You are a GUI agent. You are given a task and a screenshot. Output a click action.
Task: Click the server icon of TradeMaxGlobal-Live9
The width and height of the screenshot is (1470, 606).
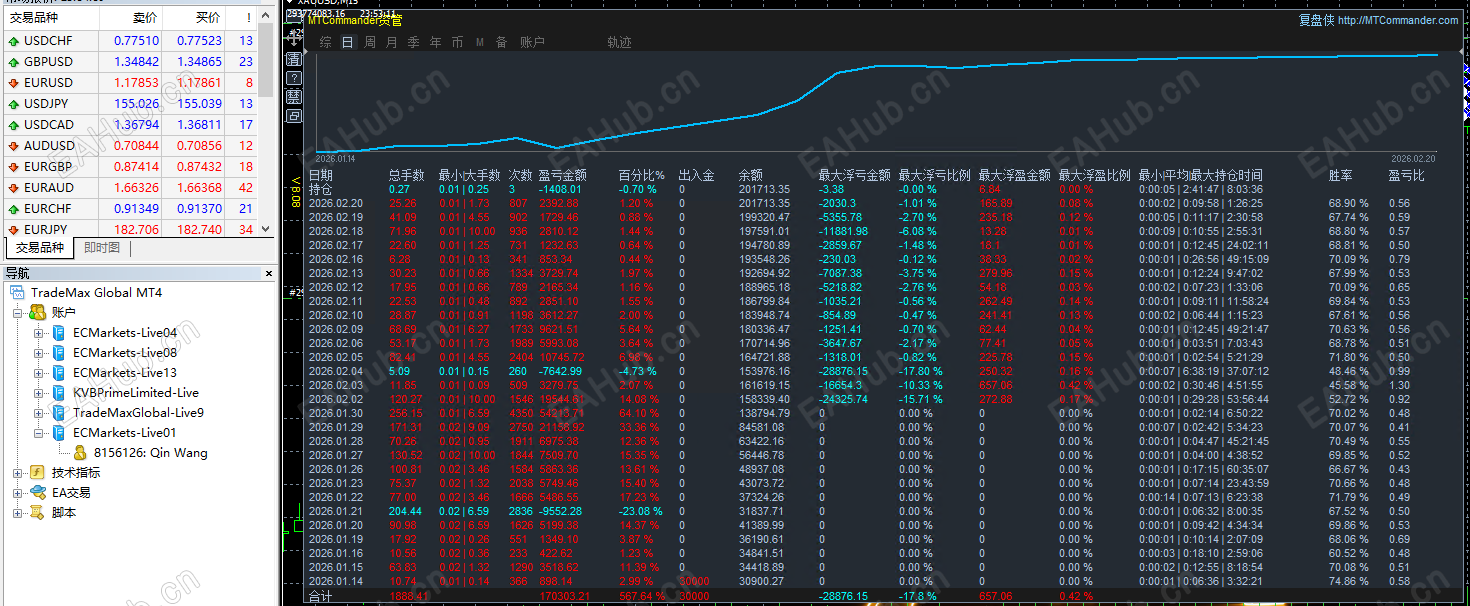(59, 413)
